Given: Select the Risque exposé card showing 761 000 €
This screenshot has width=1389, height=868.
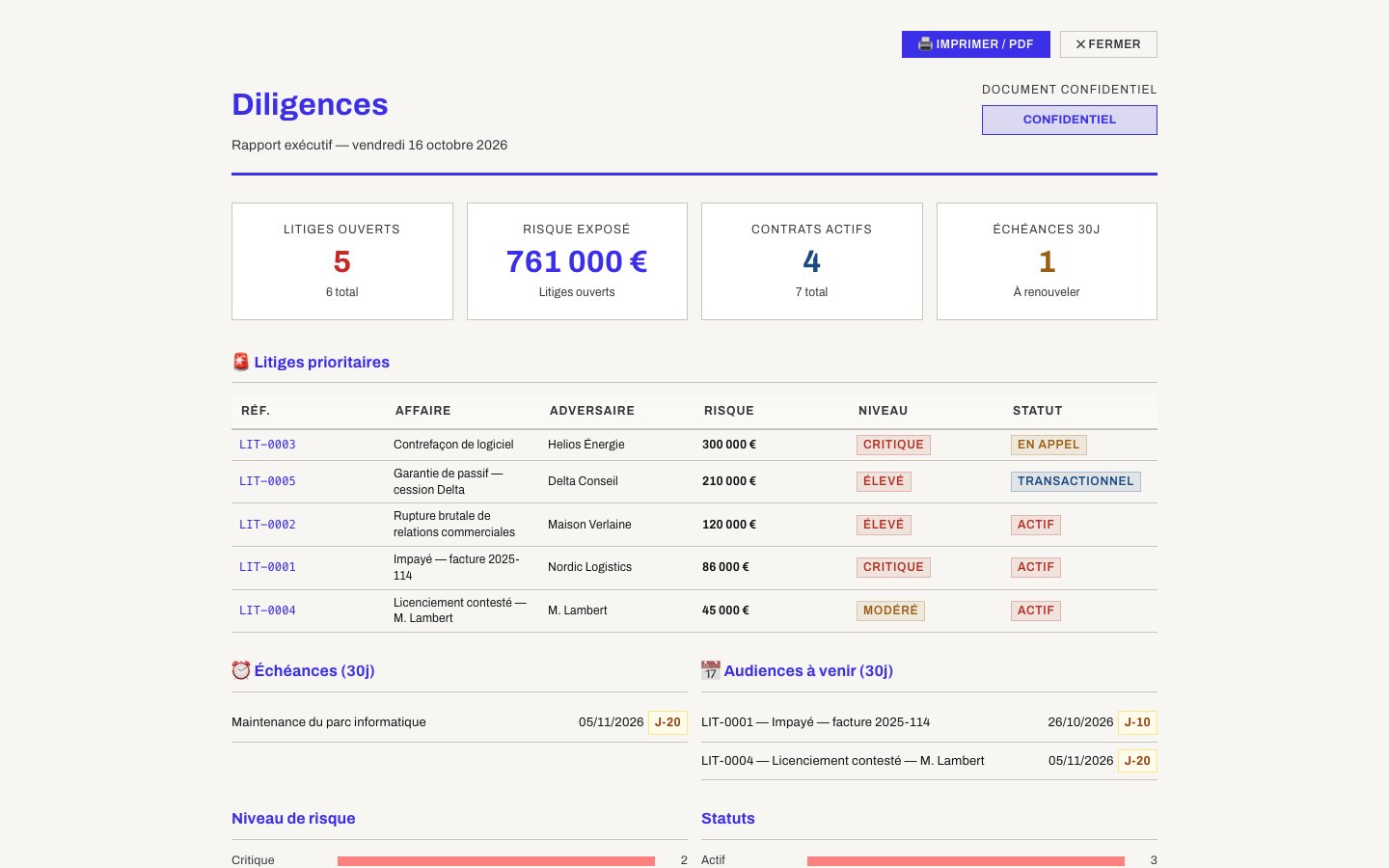Looking at the screenshot, I should (x=577, y=261).
